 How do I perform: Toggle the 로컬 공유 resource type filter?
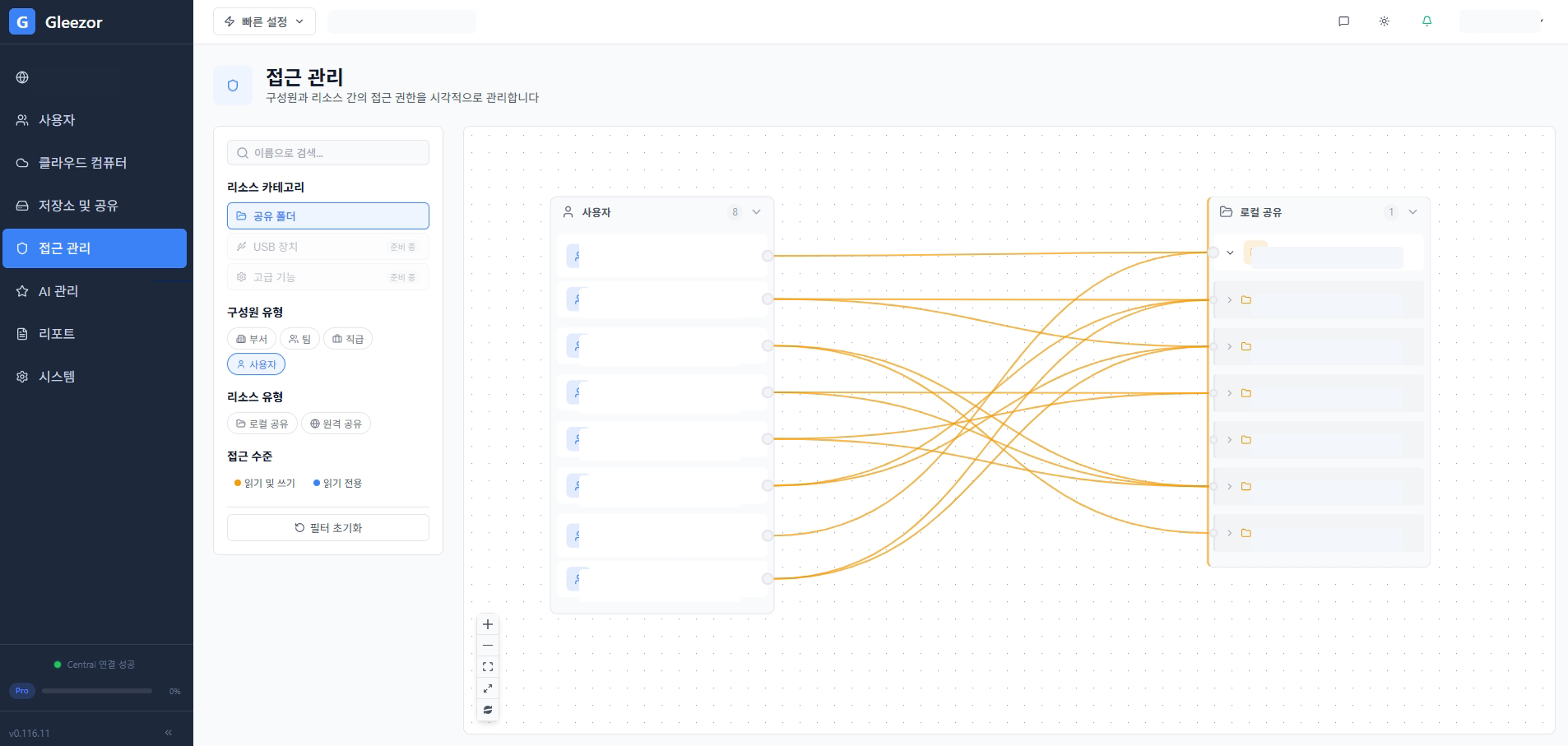(x=262, y=424)
